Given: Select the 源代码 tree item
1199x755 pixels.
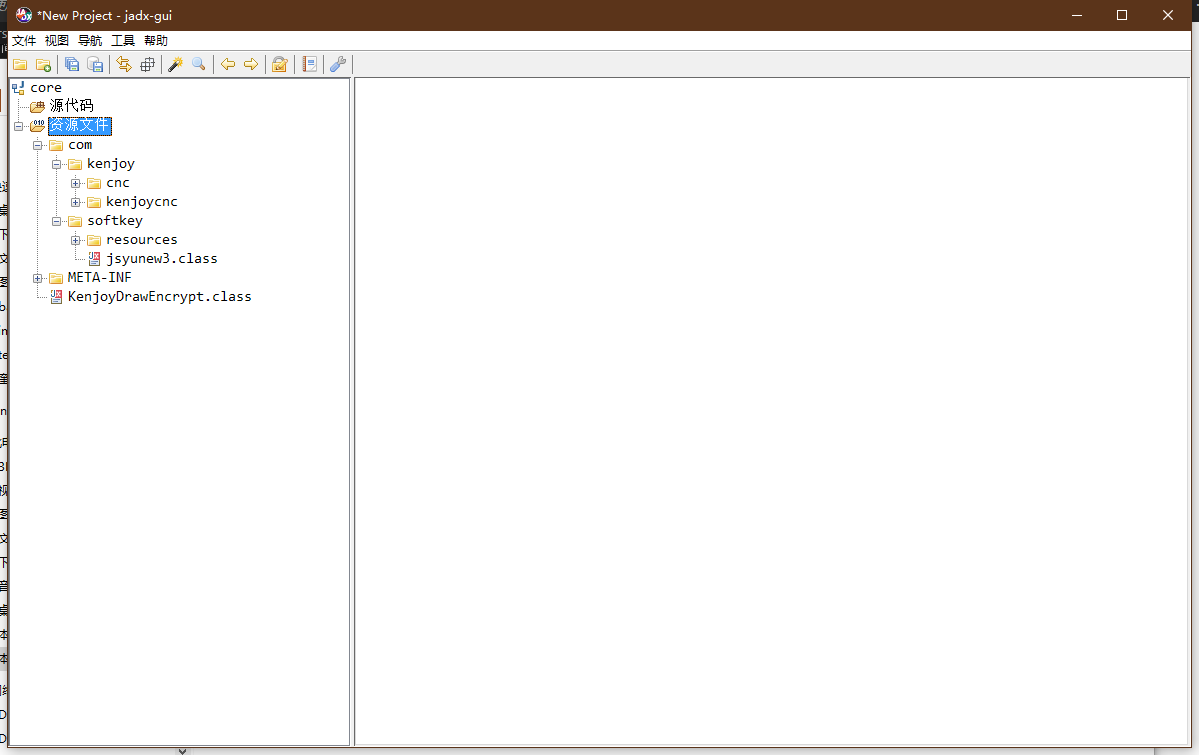Looking at the screenshot, I should pos(71,106).
